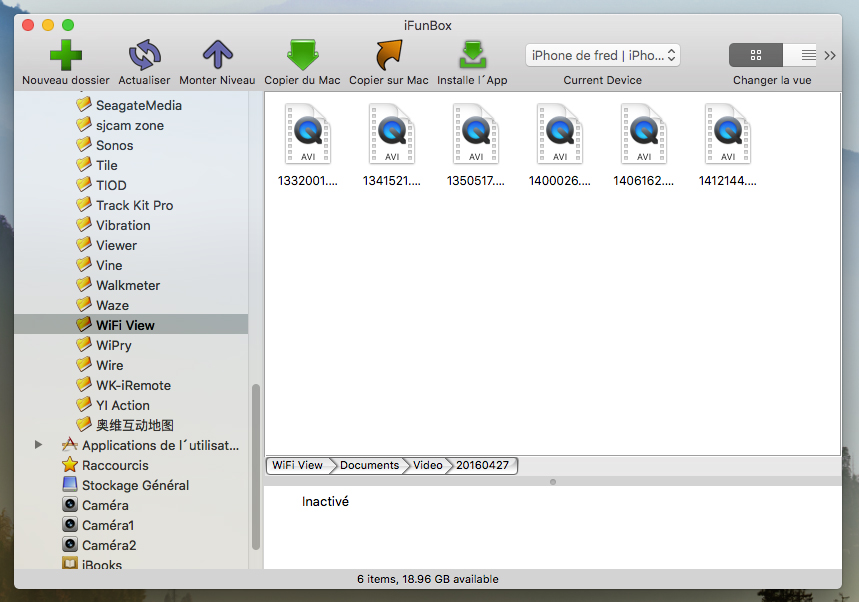Click the Inactivé status text
859x602 pixels.
click(325, 501)
